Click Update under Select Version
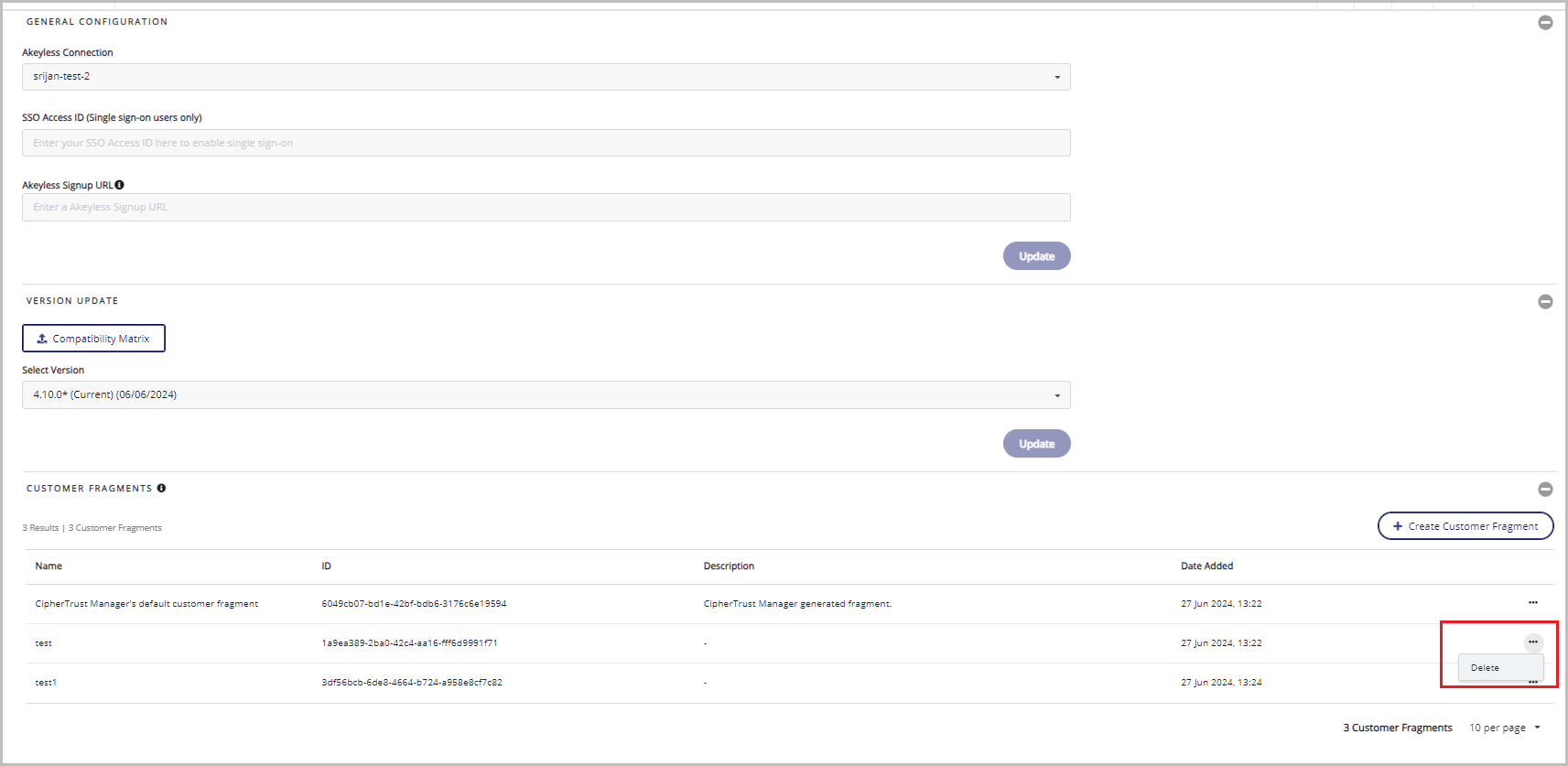 (1036, 444)
